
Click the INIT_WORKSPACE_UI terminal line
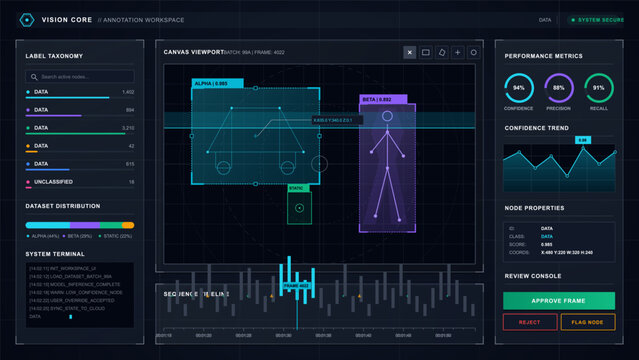tap(63, 268)
